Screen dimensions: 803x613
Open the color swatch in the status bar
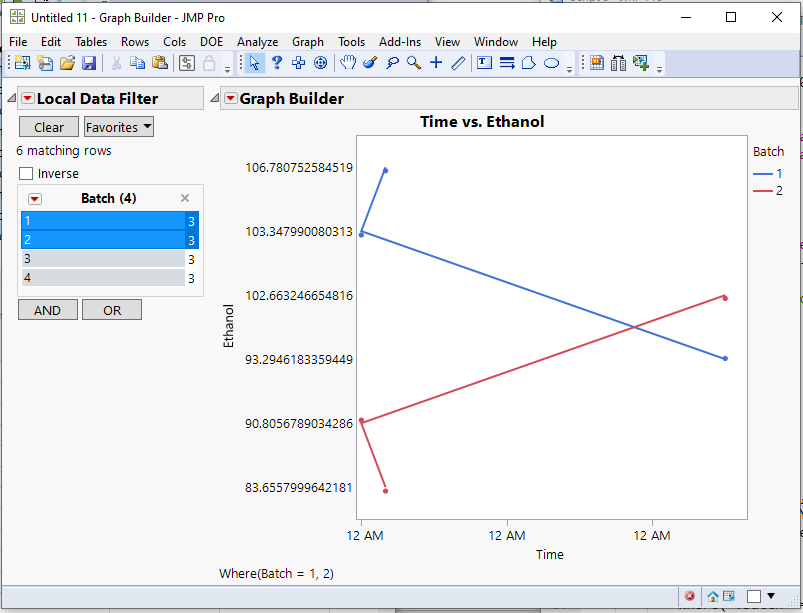(x=755, y=596)
